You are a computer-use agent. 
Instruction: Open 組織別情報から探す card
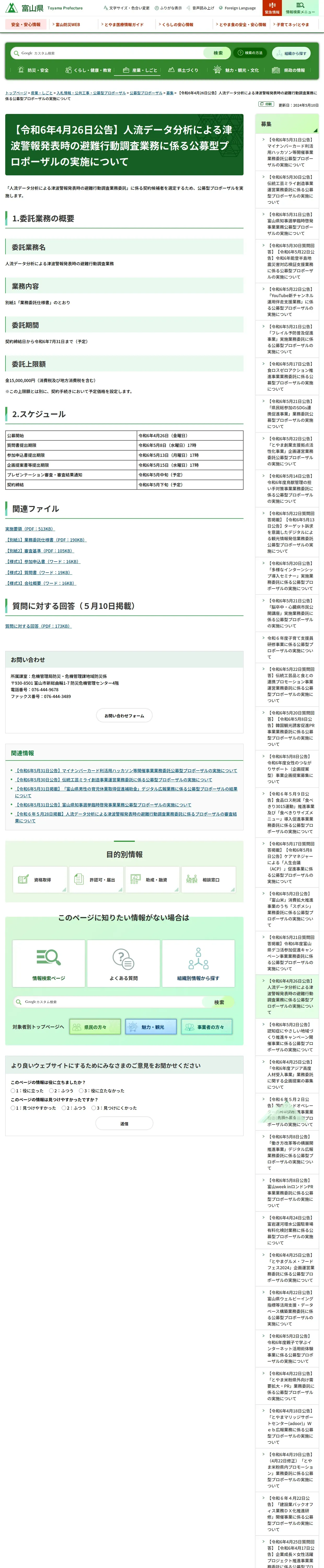tap(199, 963)
